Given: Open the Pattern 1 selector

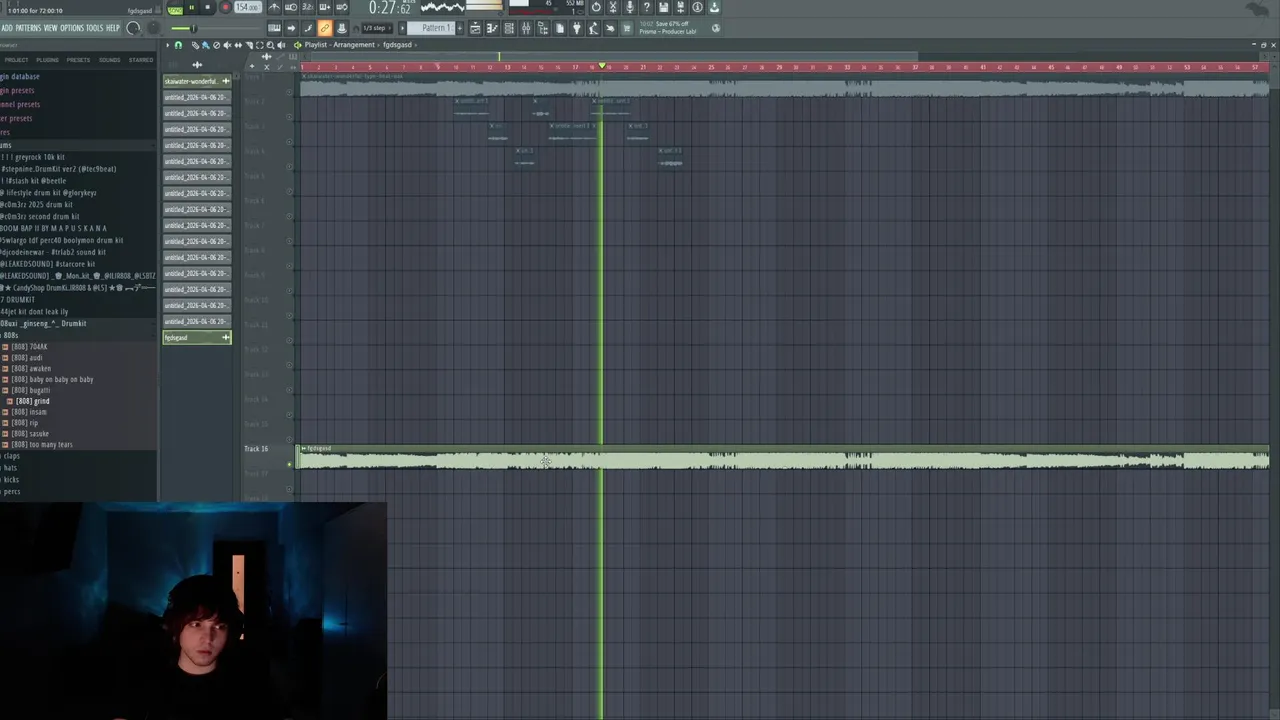Looking at the screenshot, I should click(x=431, y=28).
